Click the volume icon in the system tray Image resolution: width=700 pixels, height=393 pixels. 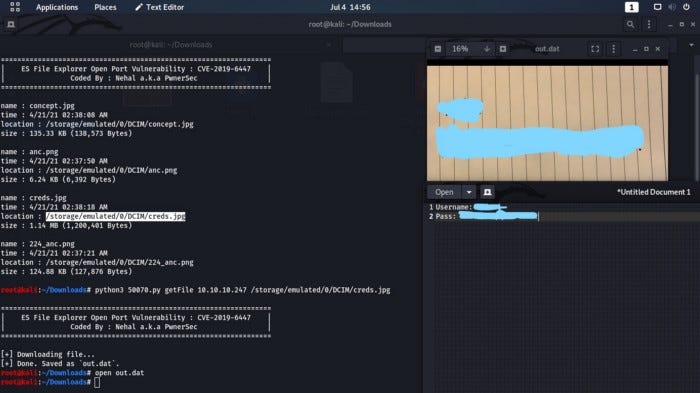point(672,7)
